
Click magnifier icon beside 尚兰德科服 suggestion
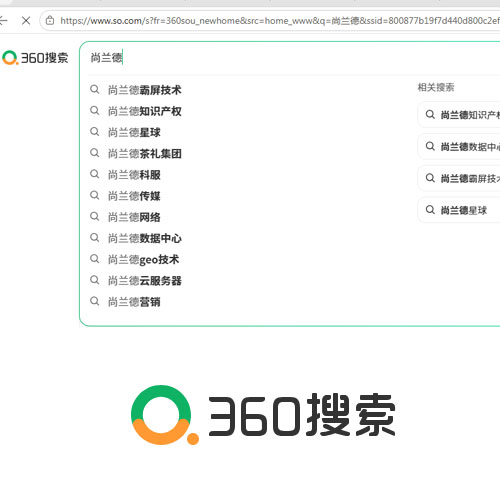coord(95,174)
